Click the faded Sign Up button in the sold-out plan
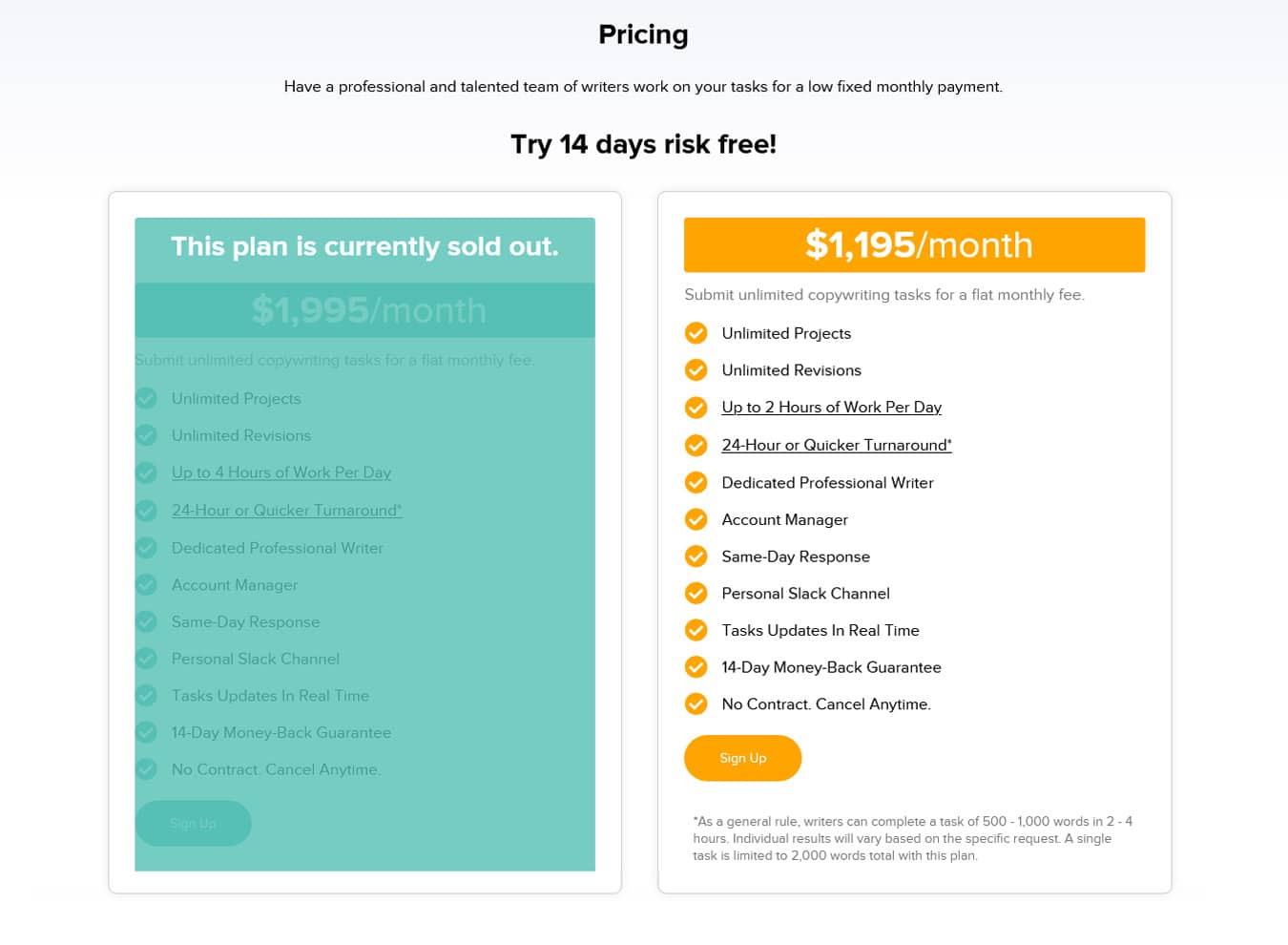Viewport: 1288px width, 945px height. [x=193, y=823]
